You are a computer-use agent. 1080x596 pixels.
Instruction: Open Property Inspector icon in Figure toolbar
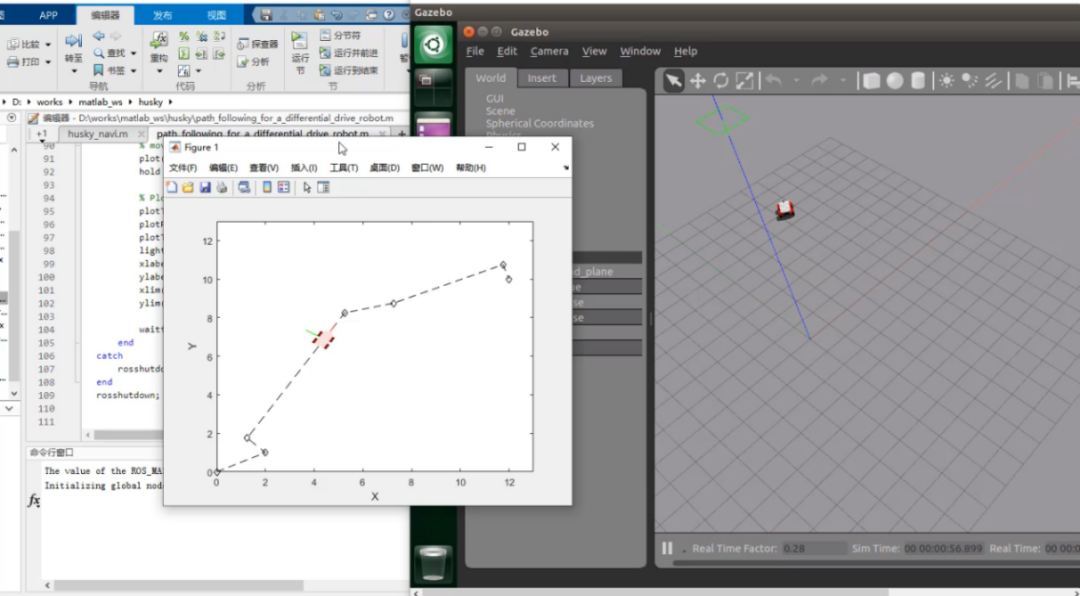tap(323, 187)
